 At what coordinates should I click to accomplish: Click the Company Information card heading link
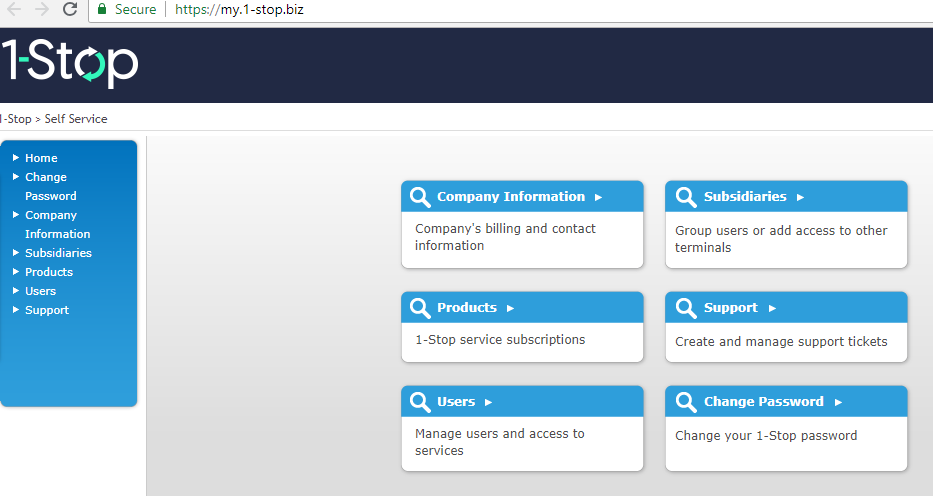[x=510, y=197]
